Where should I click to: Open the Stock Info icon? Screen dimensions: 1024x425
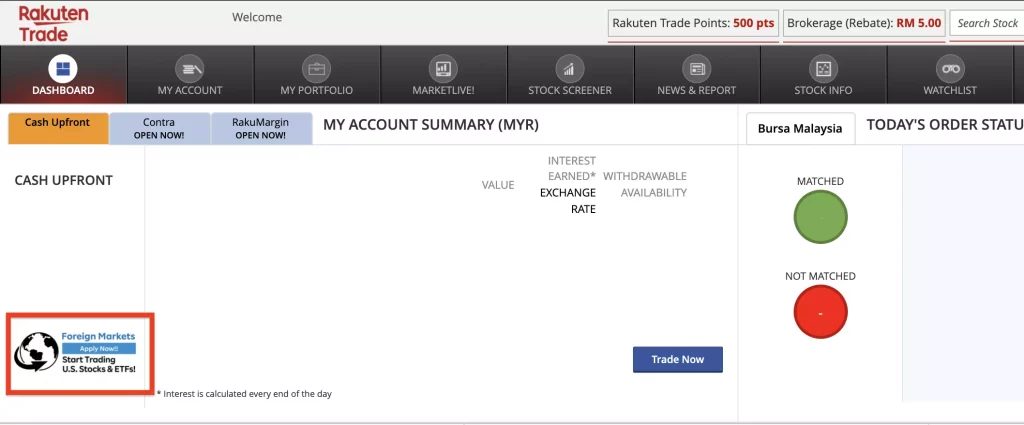823,68
